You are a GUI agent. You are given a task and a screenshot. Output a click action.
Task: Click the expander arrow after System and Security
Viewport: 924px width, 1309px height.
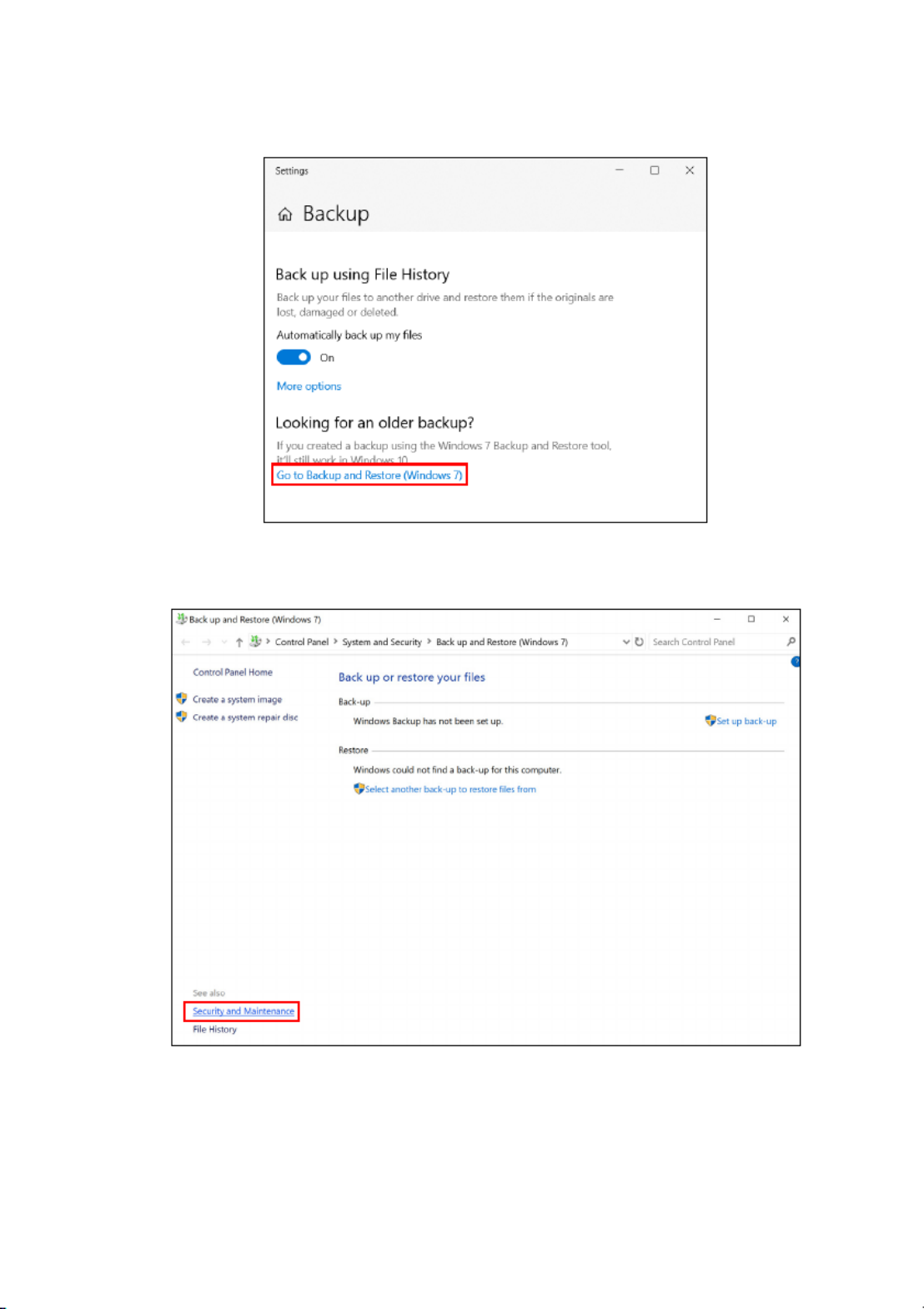[429, 642]
